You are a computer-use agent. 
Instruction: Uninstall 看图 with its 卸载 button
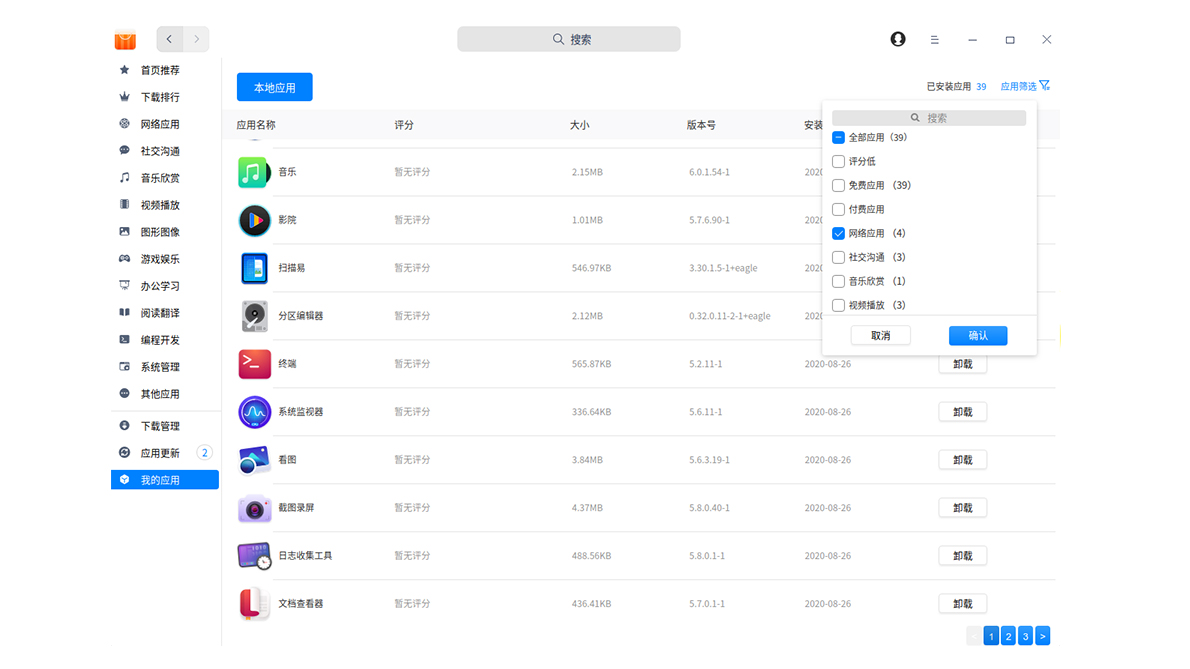(962, 460)
